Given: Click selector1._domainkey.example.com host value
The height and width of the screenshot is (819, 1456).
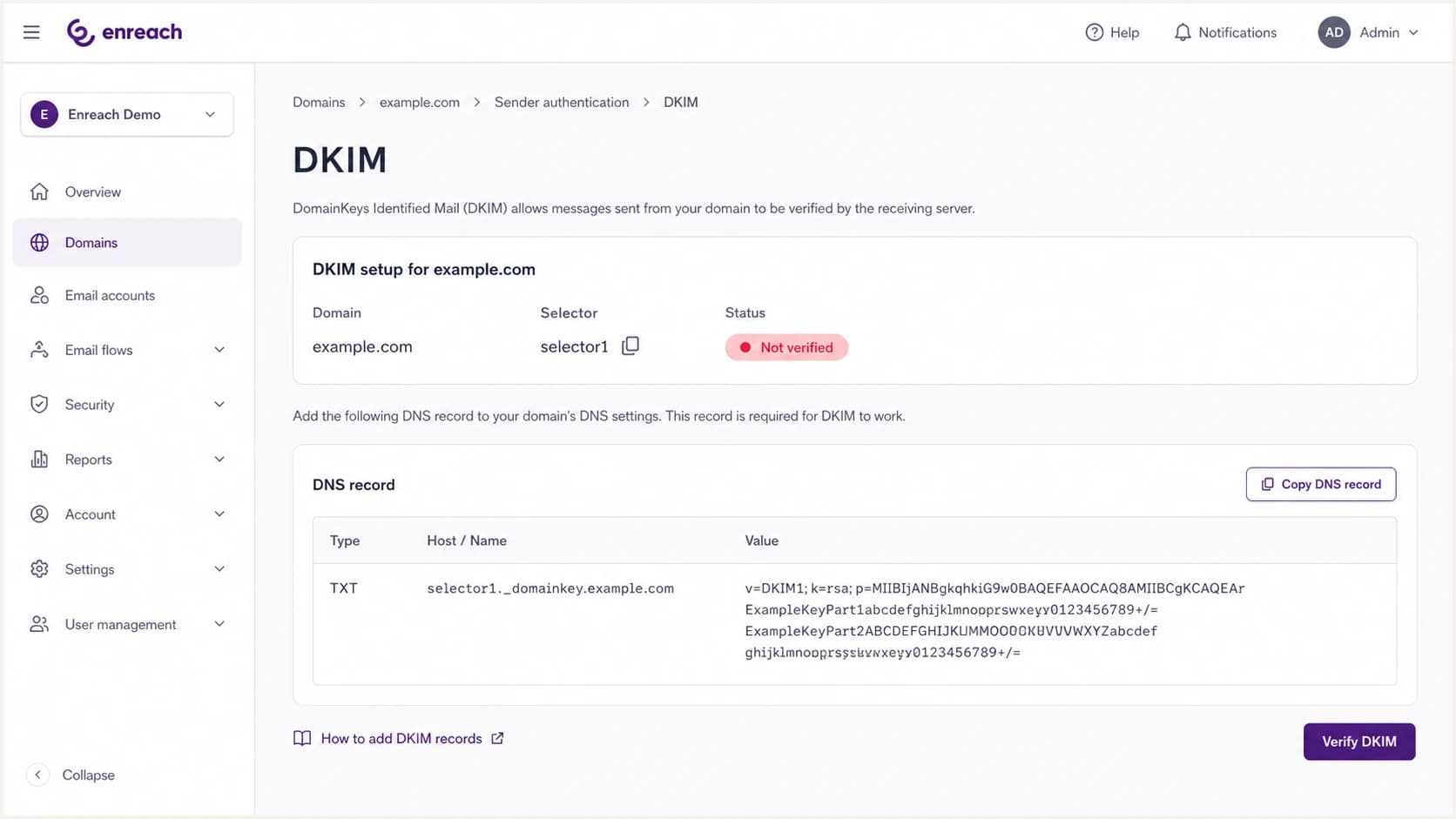Looking at the screenshot, I should point(550,588).
